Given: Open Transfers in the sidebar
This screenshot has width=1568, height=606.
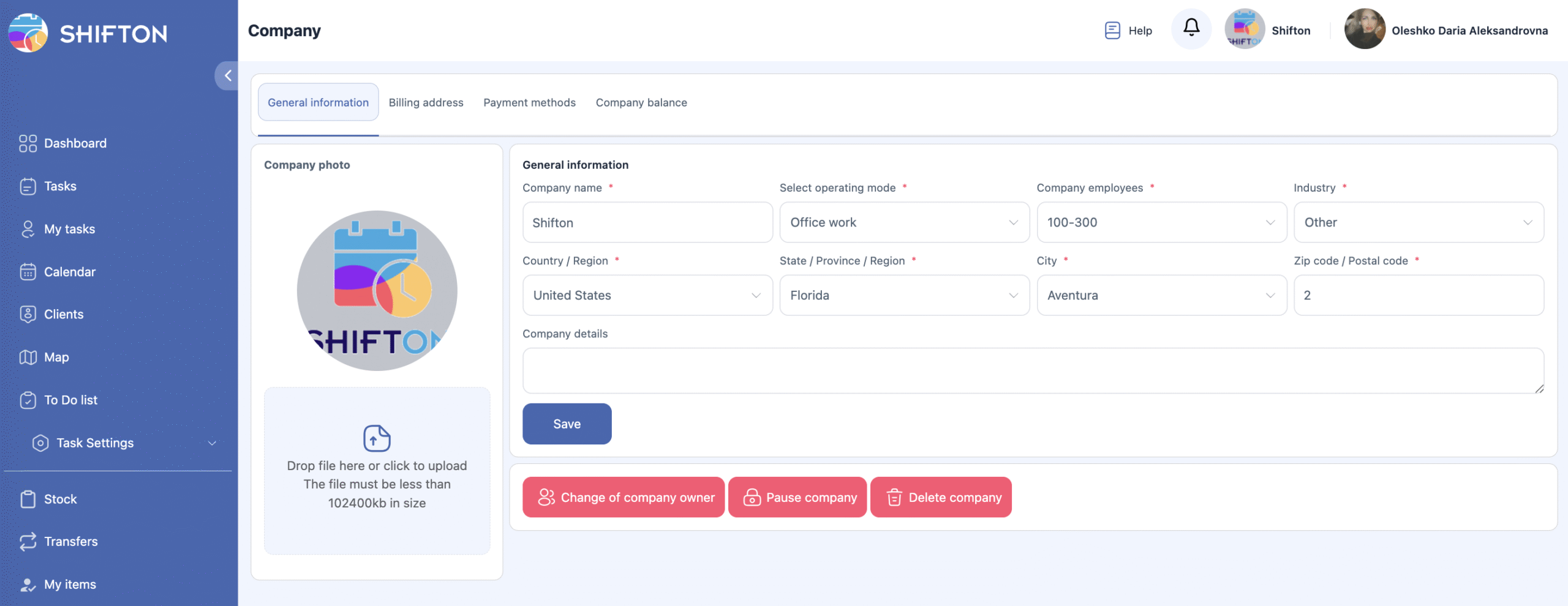Looking at the screenshot, I should point(70,542).
